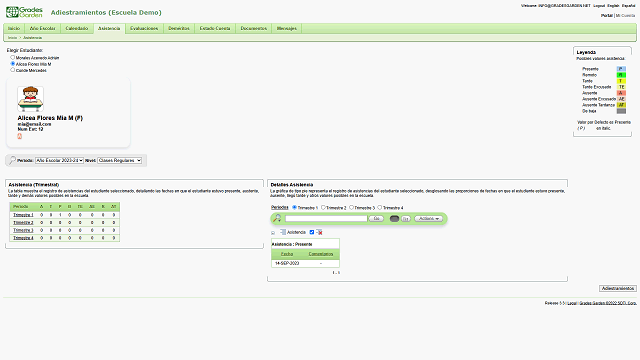Click the Presente P blue swatch
This screenshot has width=640, height=360.
(x=621, y=69)
